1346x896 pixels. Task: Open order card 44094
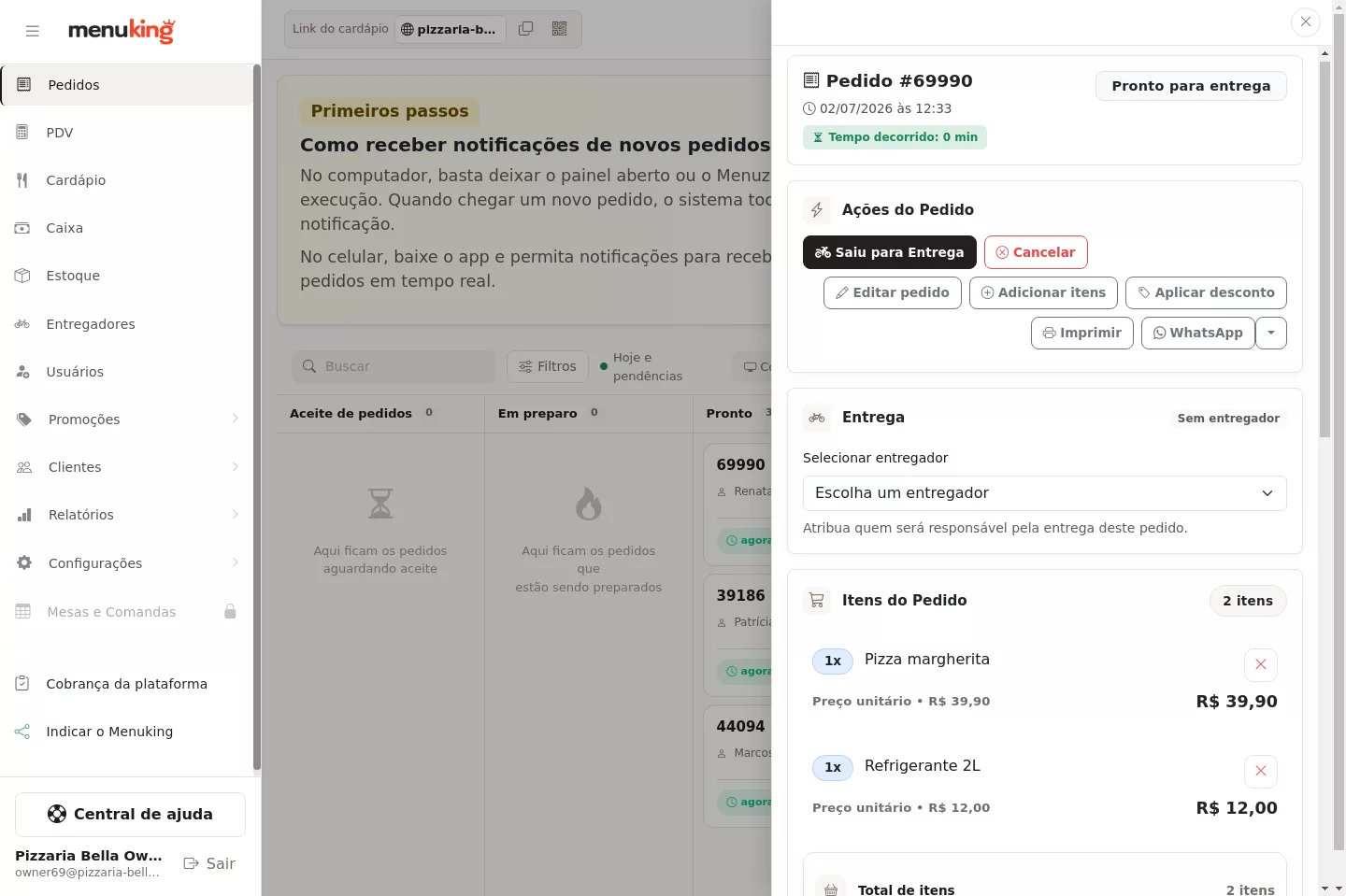pyautogui.click(x=738, y=766)
